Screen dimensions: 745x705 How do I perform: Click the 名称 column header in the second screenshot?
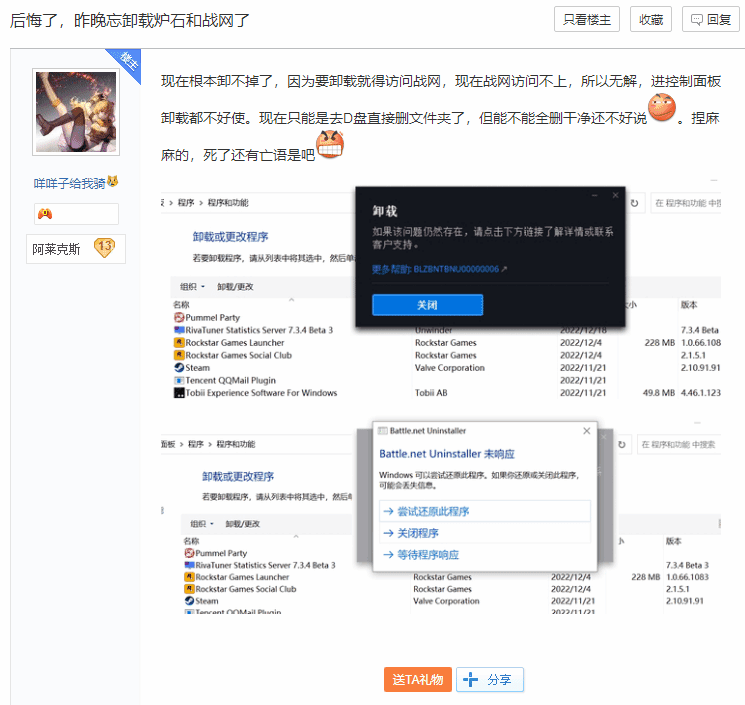coord(191,541)
